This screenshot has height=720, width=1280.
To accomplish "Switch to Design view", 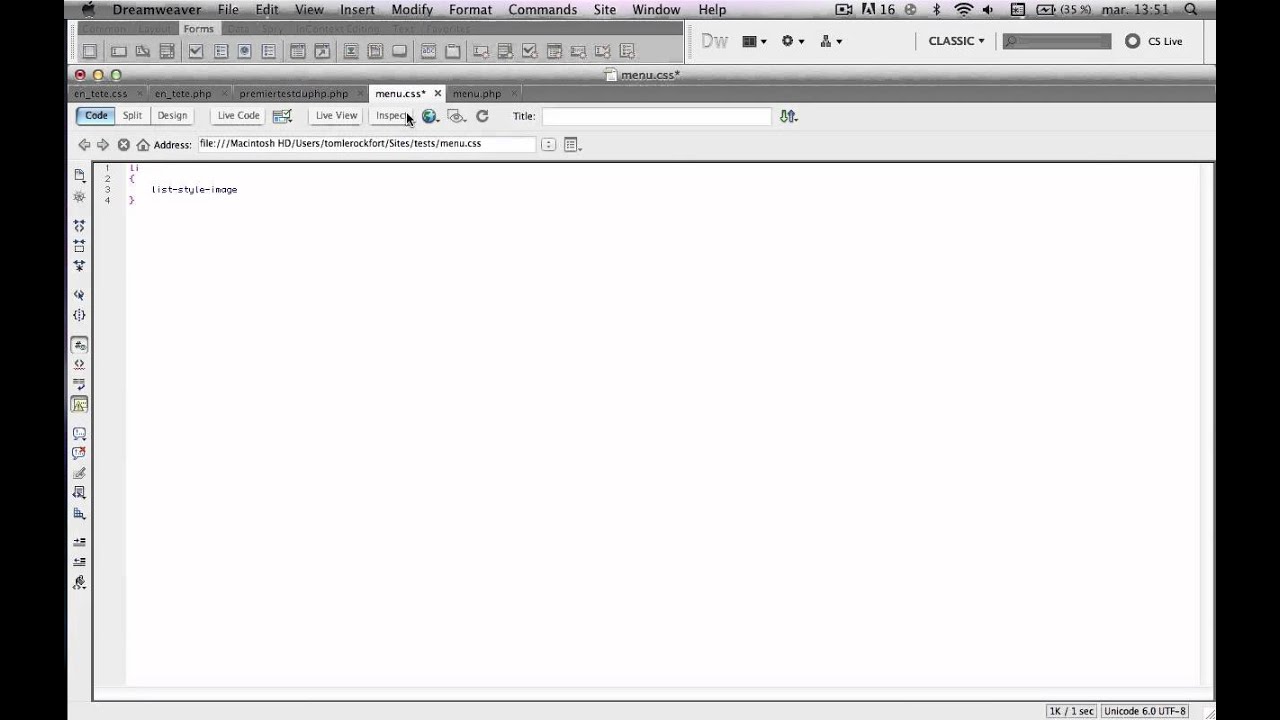I will tap(172, 116).
